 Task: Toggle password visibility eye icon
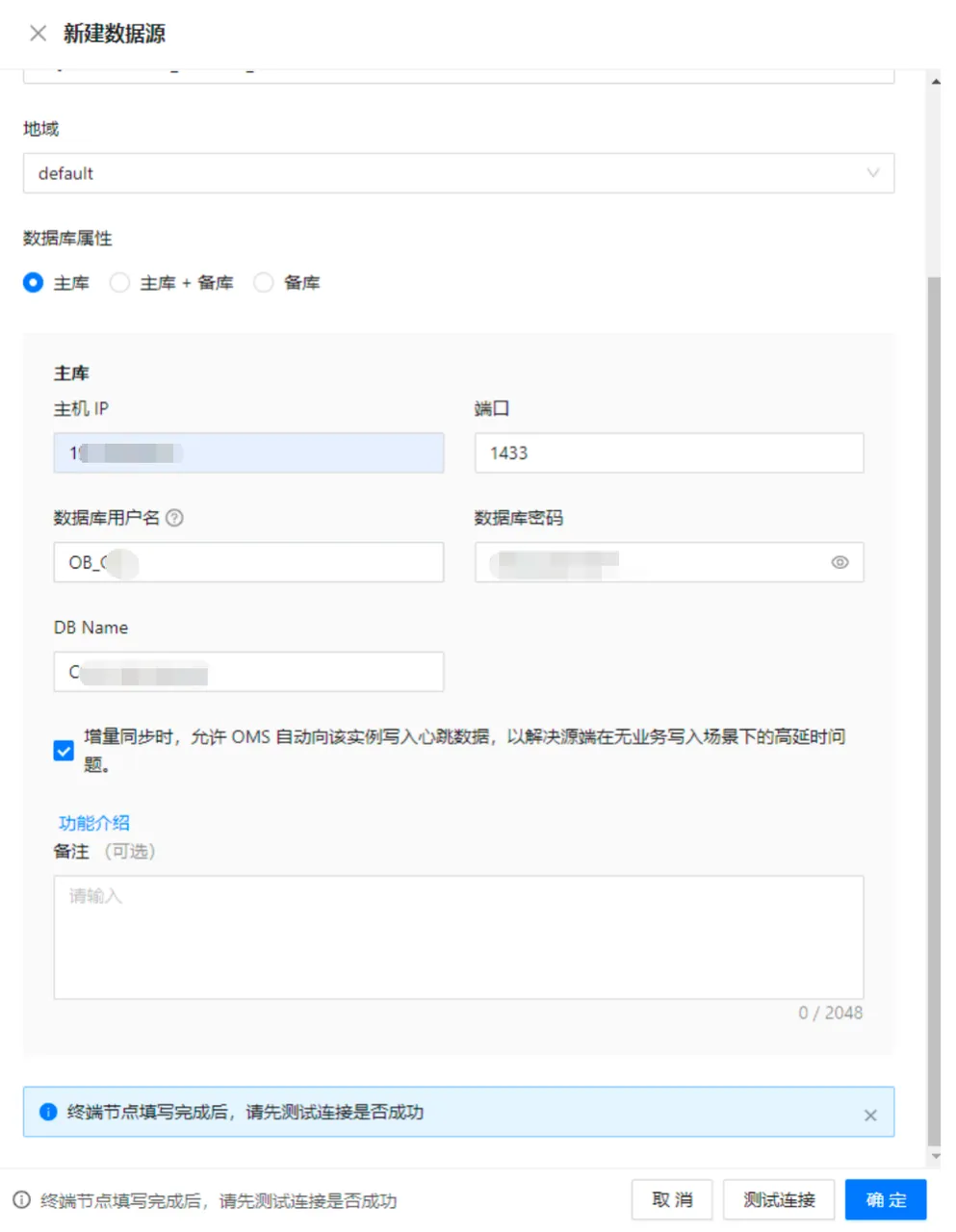tap(840, 562)
